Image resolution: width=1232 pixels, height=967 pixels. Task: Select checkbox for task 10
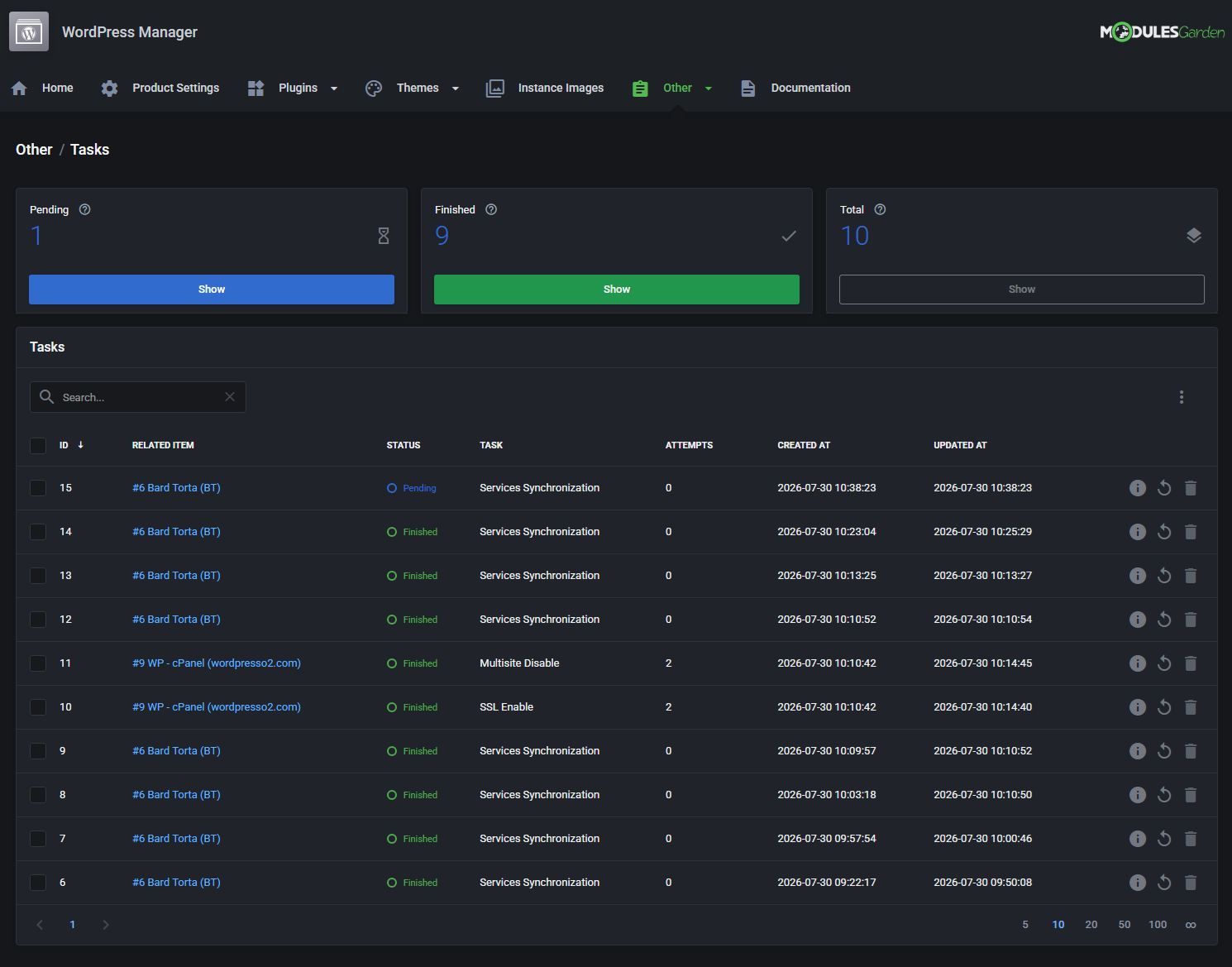(38, 707)
